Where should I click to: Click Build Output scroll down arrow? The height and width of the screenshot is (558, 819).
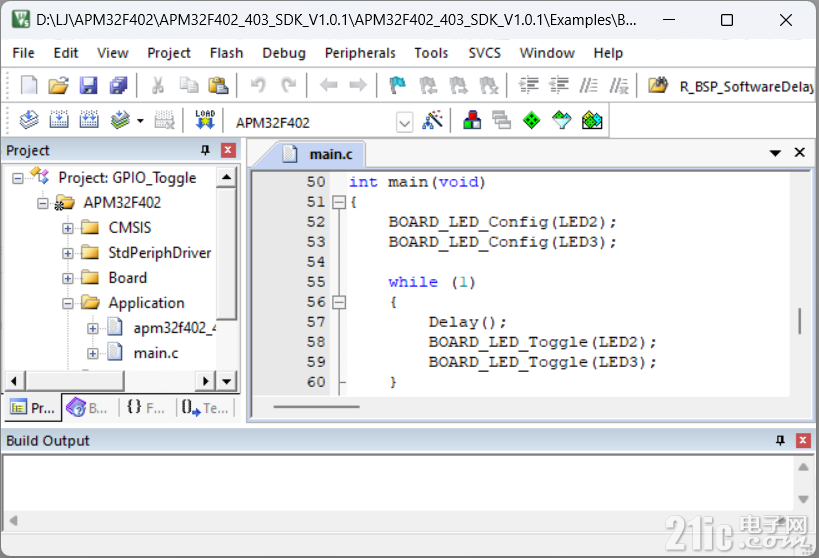coord(803,499)
